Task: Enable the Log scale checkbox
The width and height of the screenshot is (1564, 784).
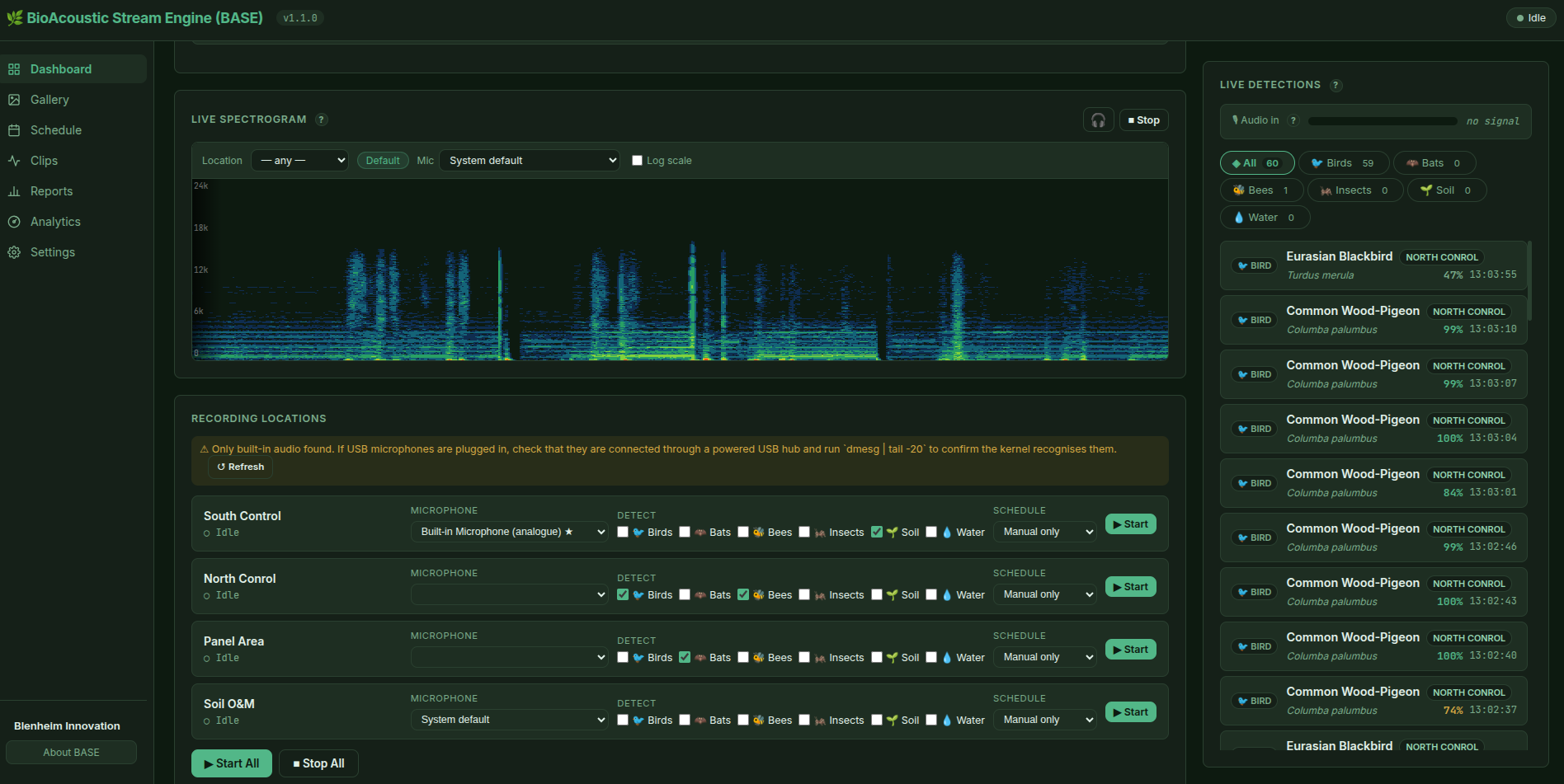Action: pyautogui.click(x=637, y=161)
